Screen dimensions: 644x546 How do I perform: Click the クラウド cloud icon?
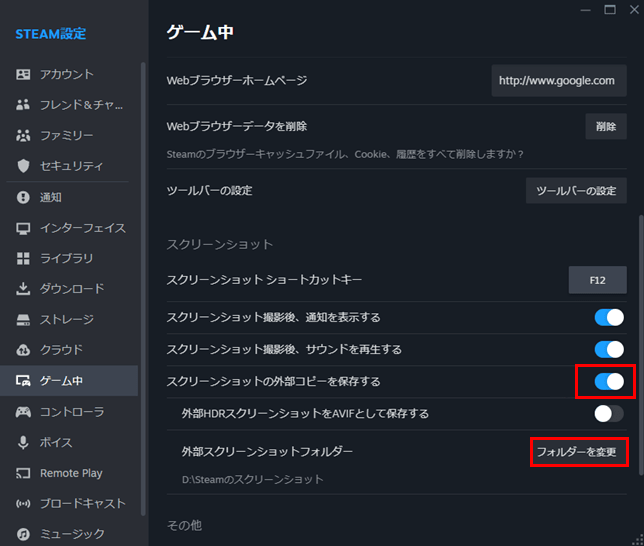23,350
